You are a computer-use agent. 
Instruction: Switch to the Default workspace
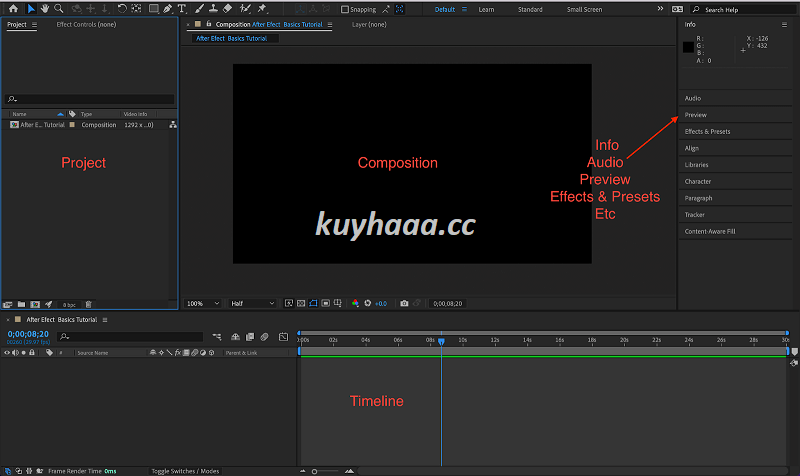444,9
